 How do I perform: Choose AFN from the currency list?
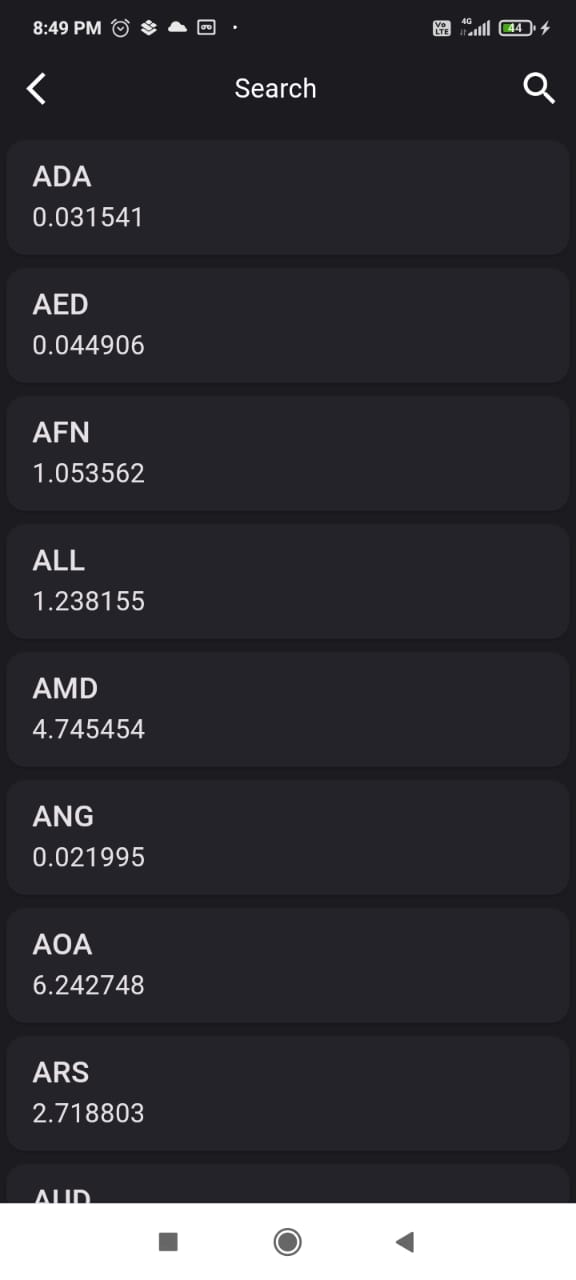288,452
